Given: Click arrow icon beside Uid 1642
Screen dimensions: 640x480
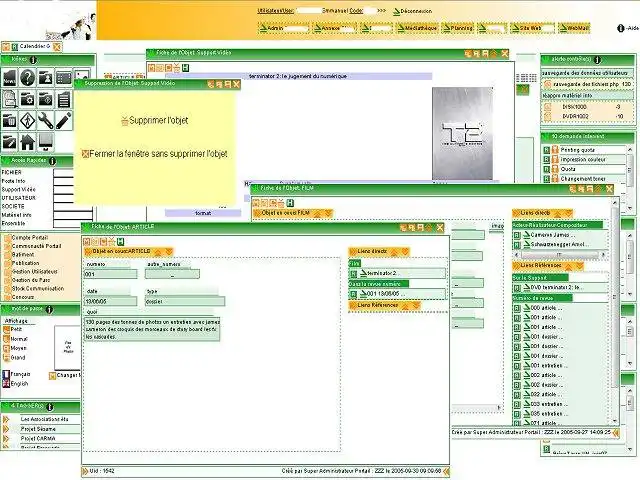Looking at the screenshot, I should (85, 471).
